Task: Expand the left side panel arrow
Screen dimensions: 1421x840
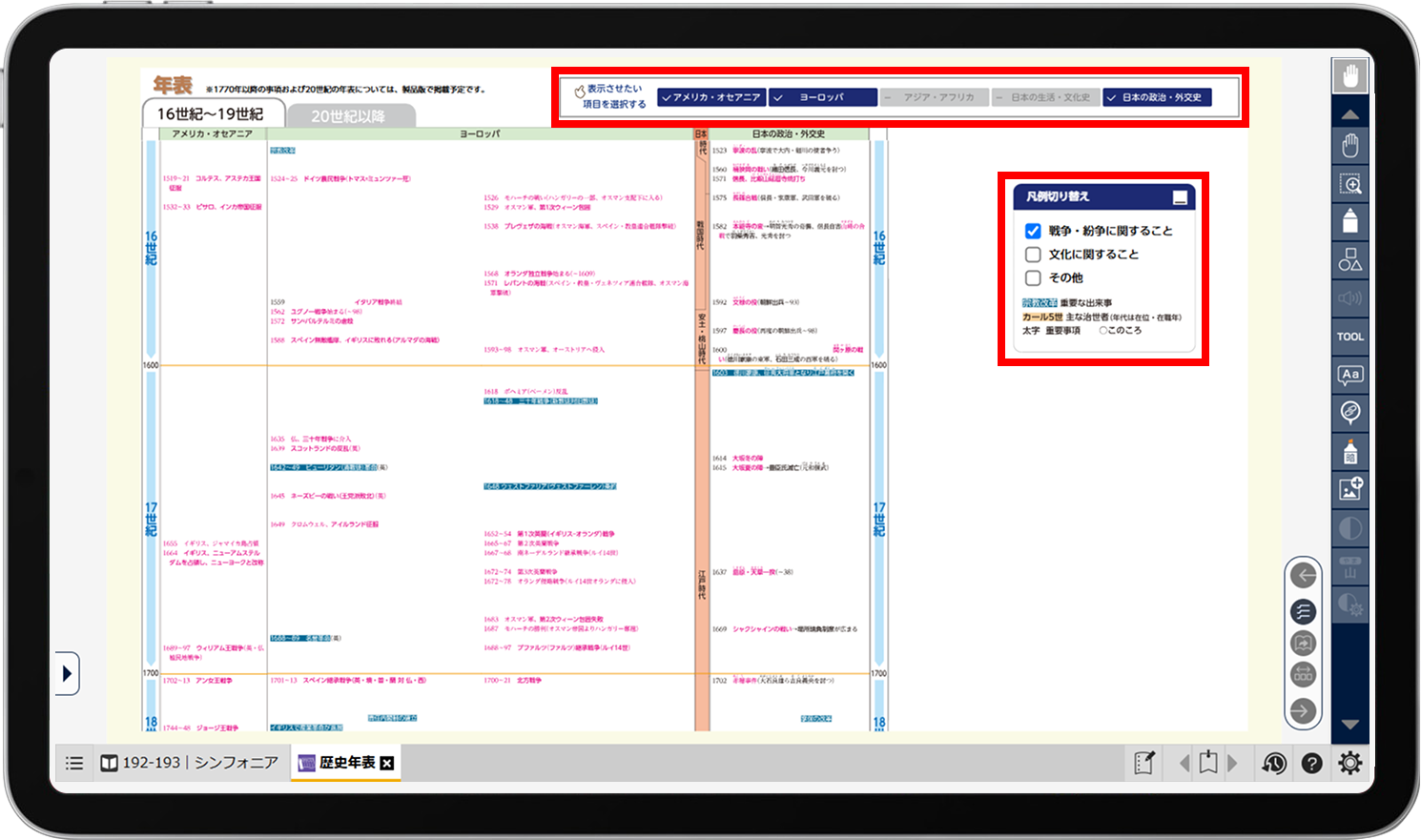Action: [x=66, y=674]
